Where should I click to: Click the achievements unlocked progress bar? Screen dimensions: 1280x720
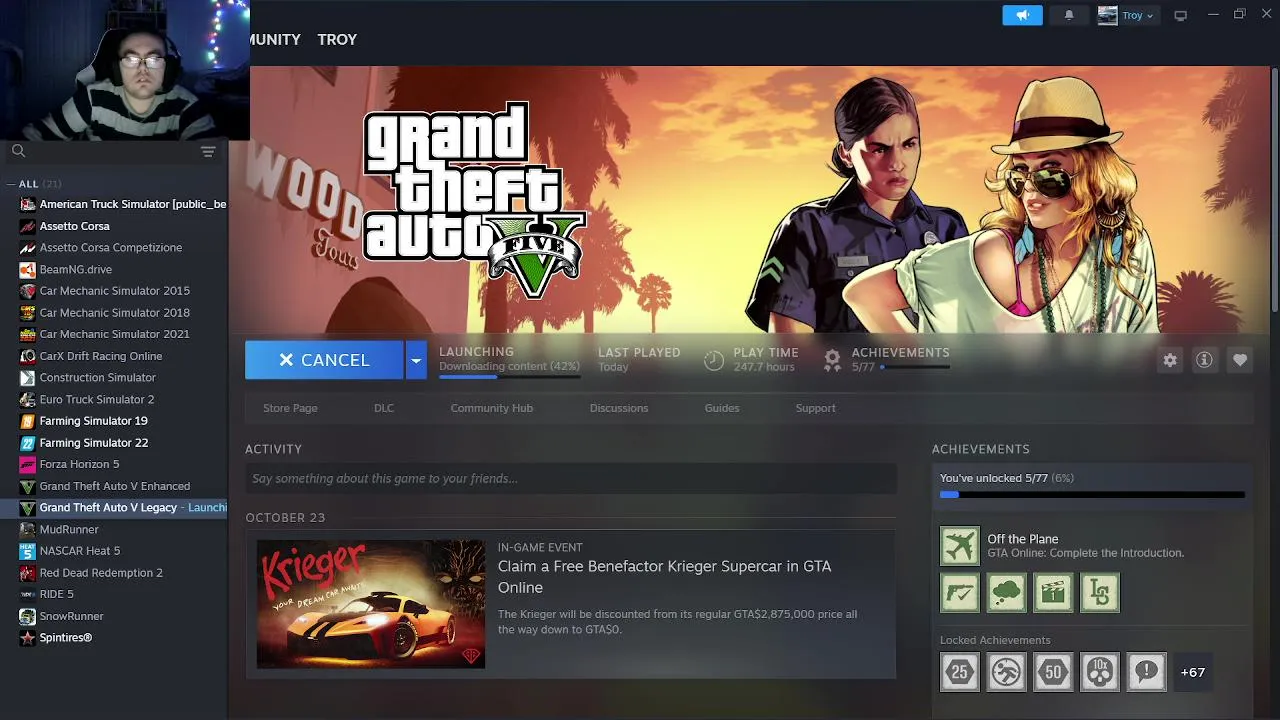1092,494
